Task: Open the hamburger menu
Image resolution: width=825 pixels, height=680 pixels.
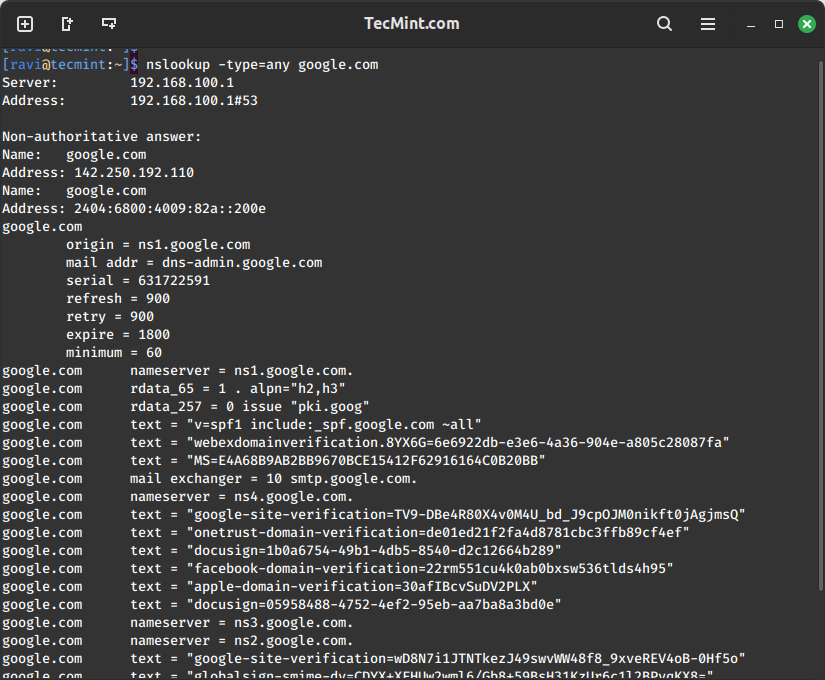Action: pos(708,24)
